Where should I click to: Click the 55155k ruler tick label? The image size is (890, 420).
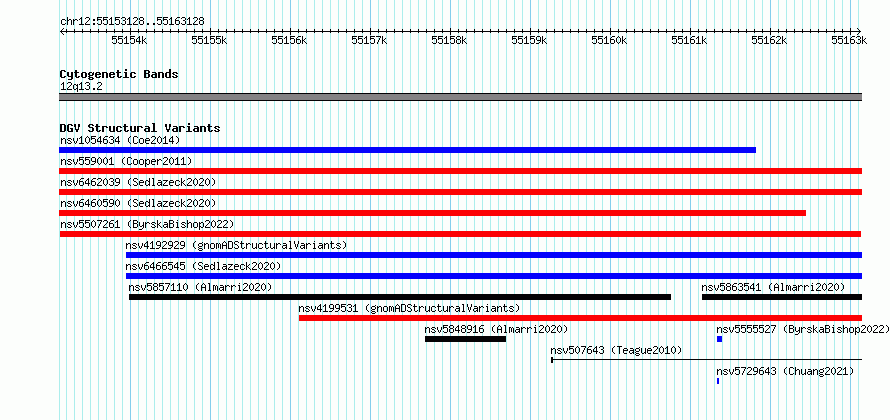pyautogui.click(x=210, y=41)
